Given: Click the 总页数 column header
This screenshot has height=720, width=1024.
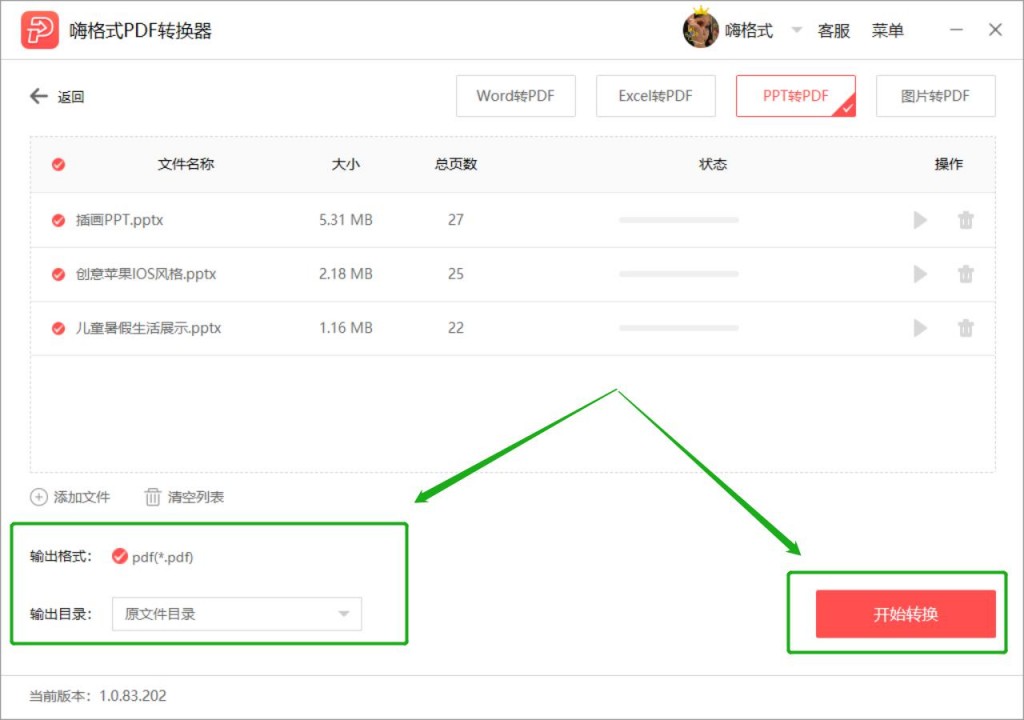Looking at the screenshot, I should coord(456,164).
